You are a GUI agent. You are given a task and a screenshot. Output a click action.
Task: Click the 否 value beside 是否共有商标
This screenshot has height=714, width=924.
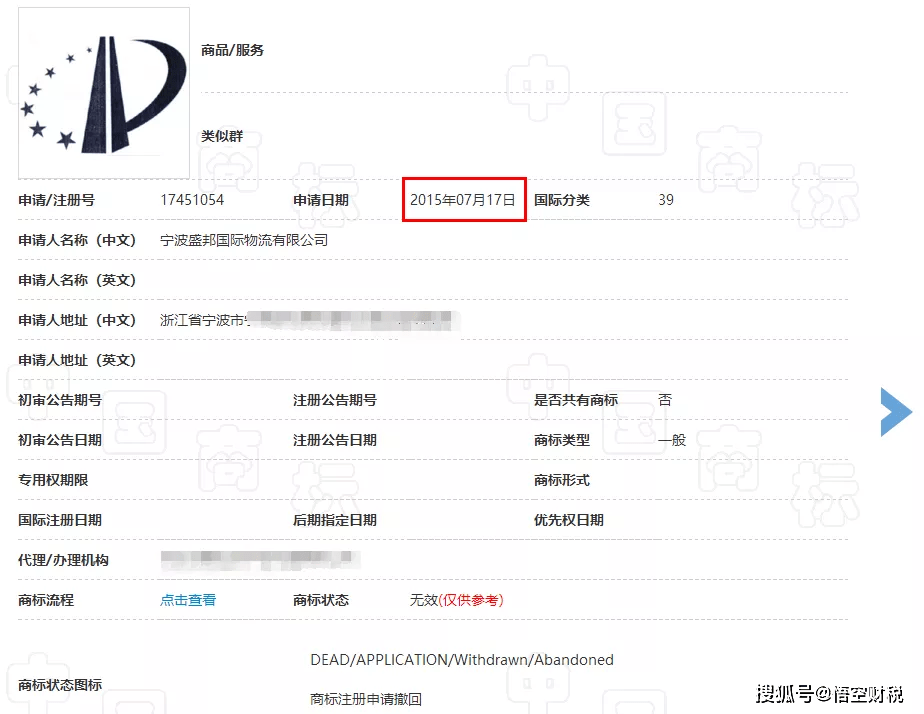click(665, 399)
